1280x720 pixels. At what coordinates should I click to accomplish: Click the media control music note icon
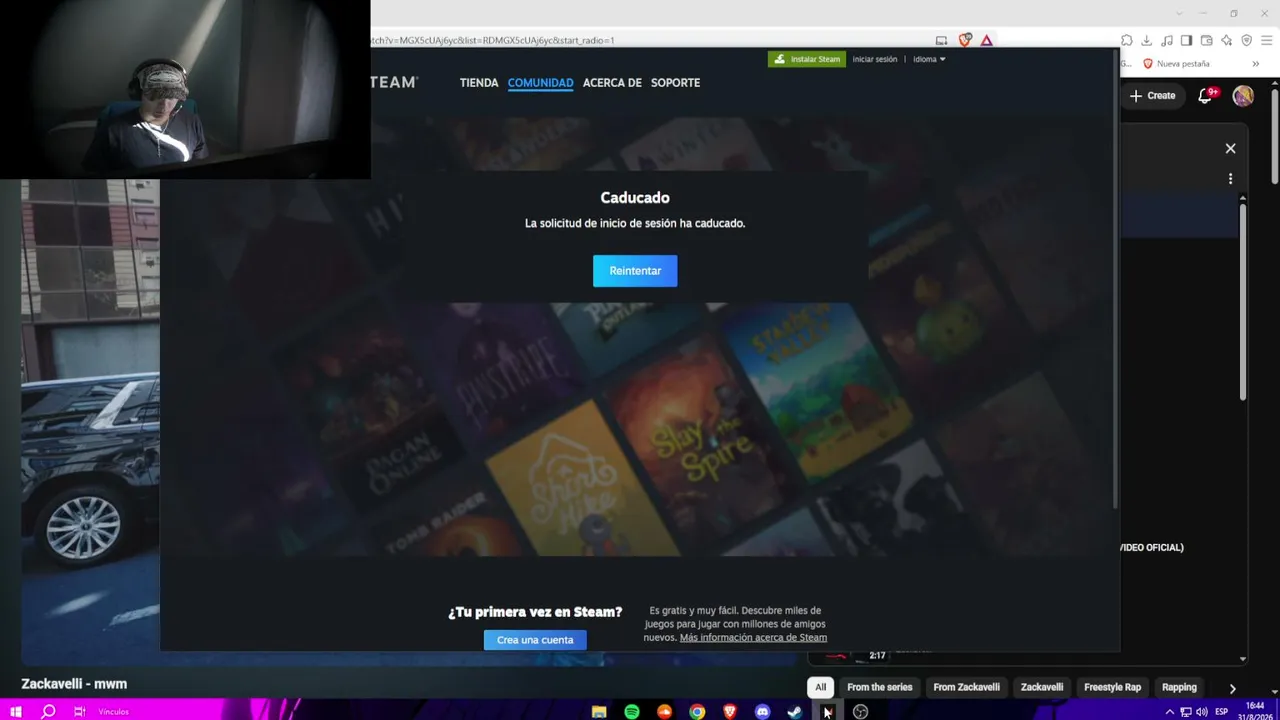click(1166, 40)
